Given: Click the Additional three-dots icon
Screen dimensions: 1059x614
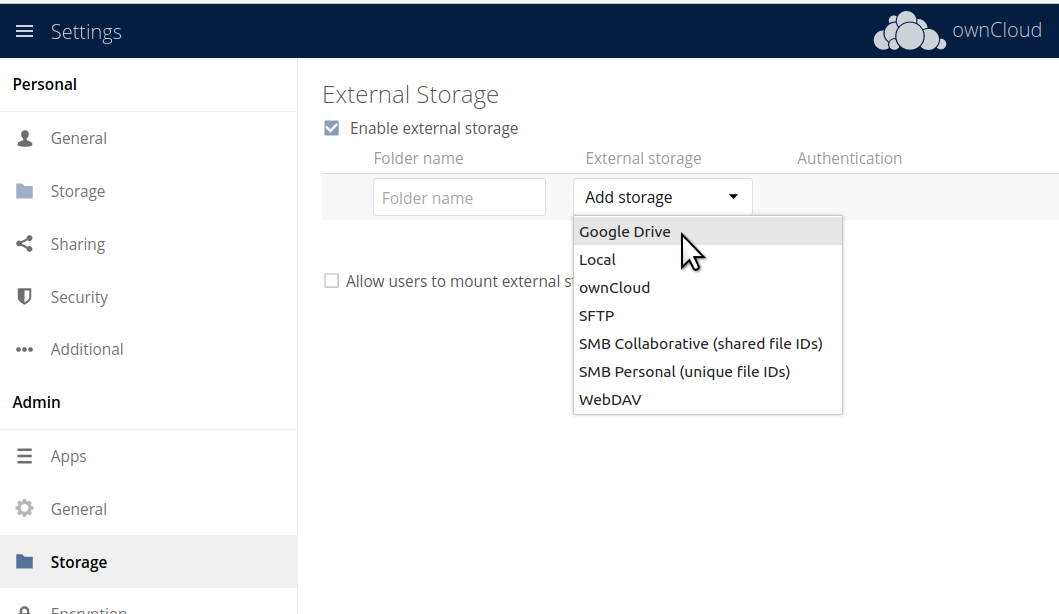Looking at the screenshot, I should pyautogui.click(x=24, y=349).
